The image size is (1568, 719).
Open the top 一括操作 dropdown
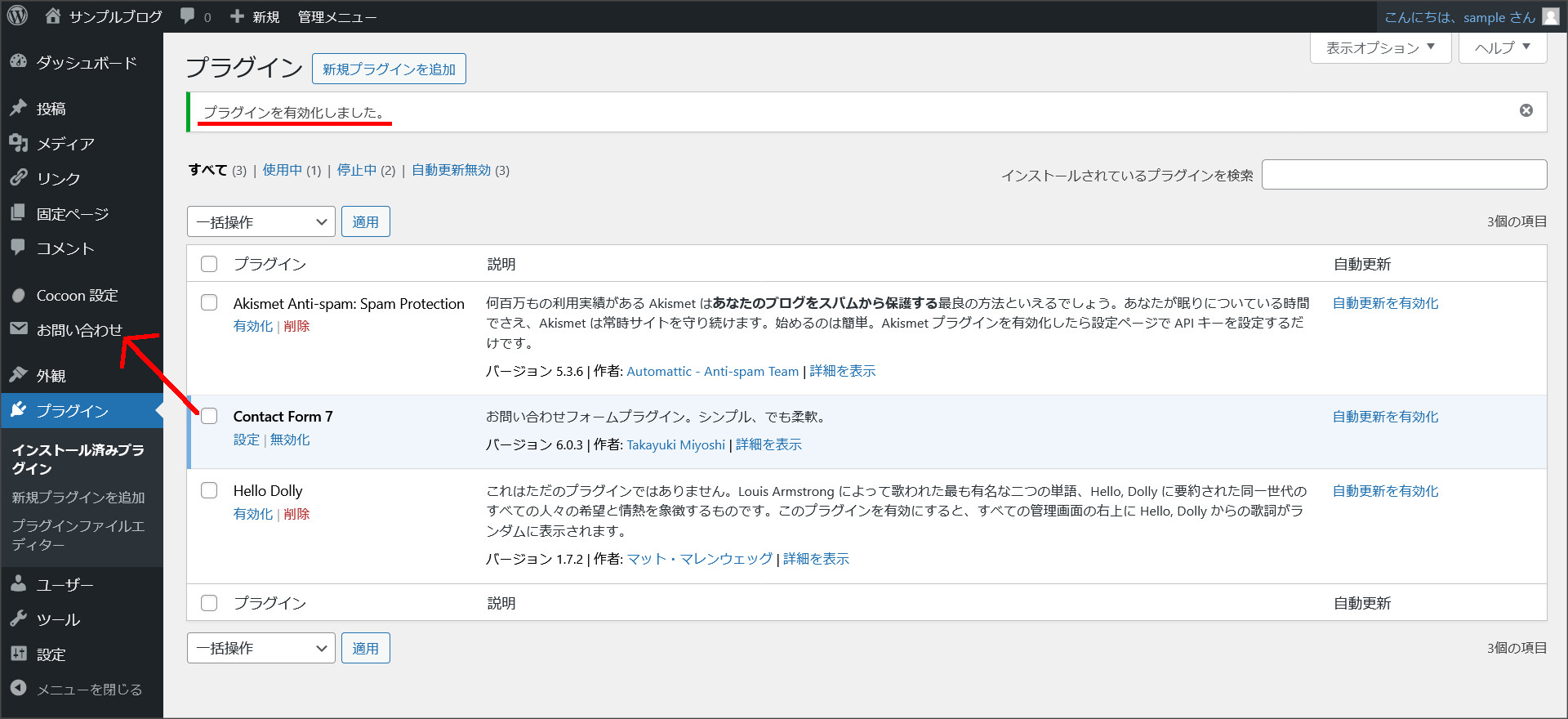[261, 222]
